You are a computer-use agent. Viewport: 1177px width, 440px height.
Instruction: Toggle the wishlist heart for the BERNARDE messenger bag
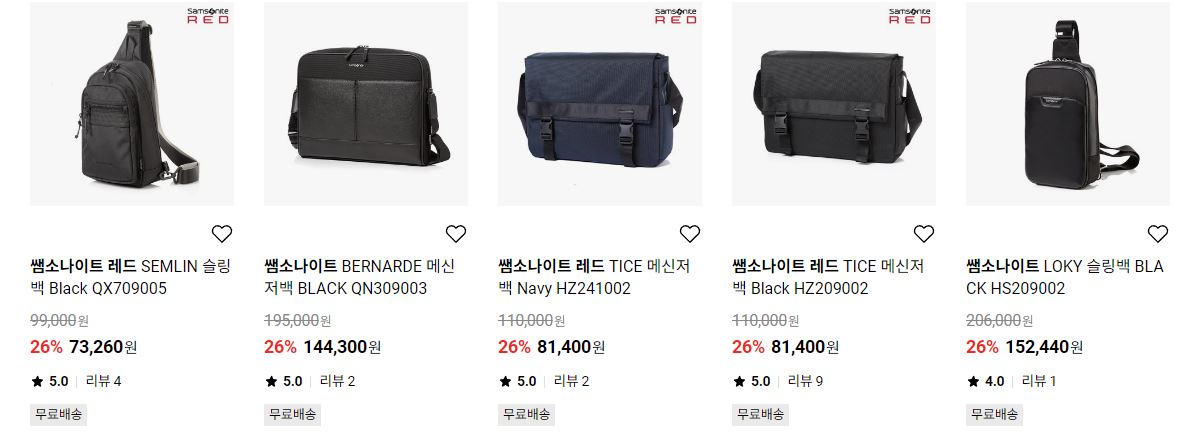456,234
